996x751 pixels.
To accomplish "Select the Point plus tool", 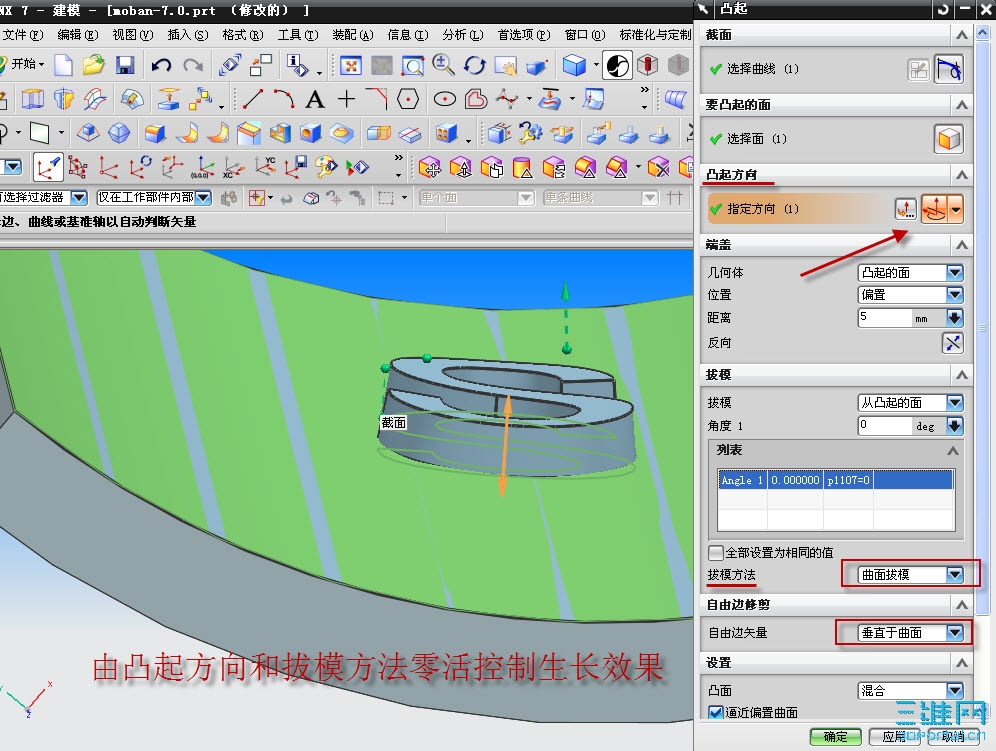I will [346, 99].
